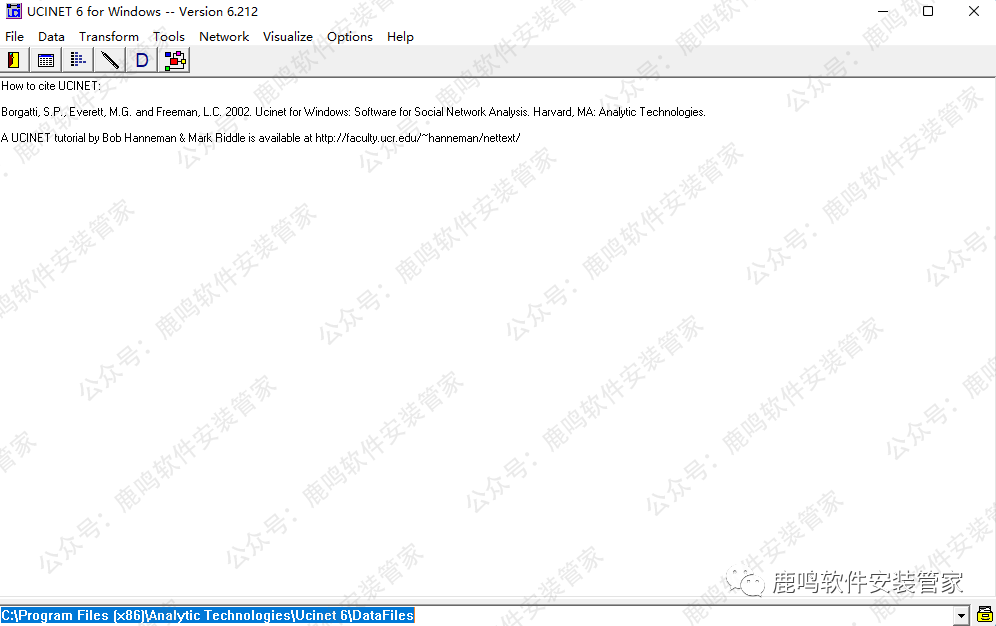Minimize the UCINET window
Screen dimensions: 996x626
[x=883, y=11]
